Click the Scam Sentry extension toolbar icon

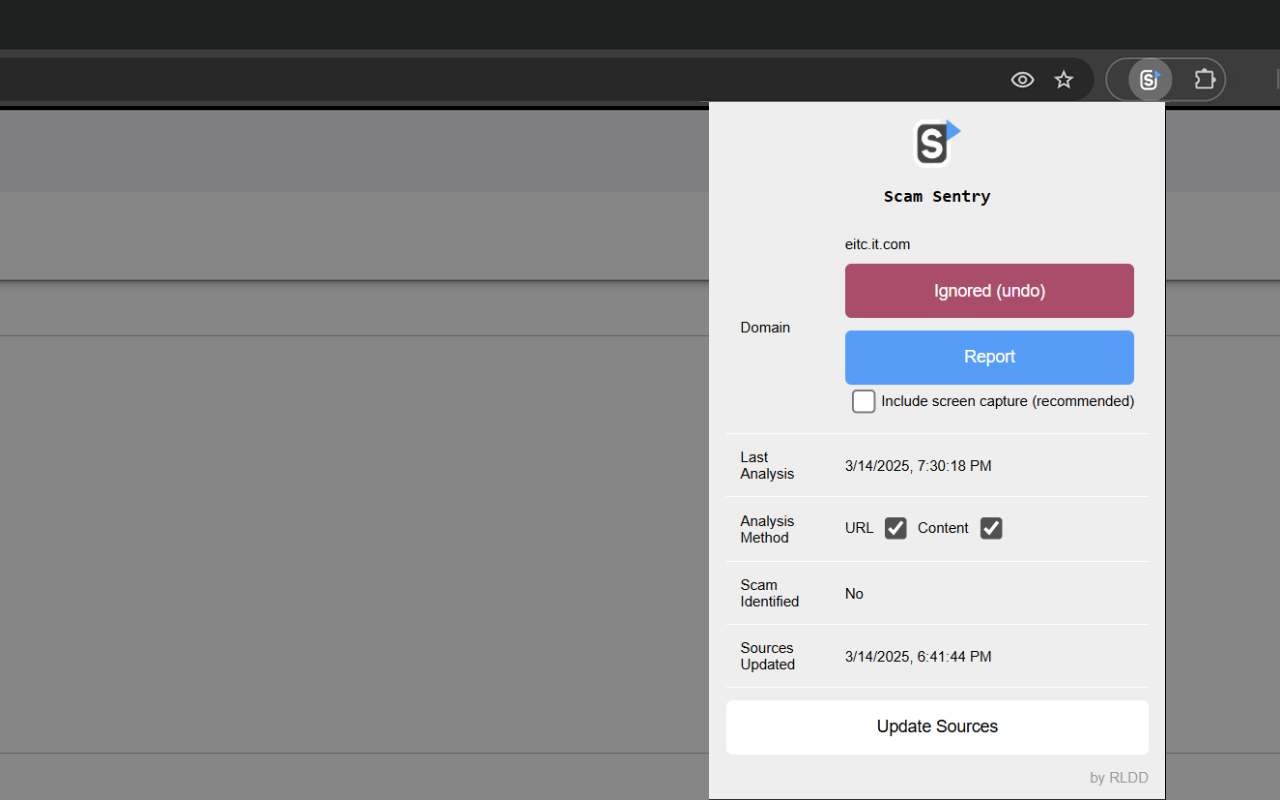(x=1150, y=80)
